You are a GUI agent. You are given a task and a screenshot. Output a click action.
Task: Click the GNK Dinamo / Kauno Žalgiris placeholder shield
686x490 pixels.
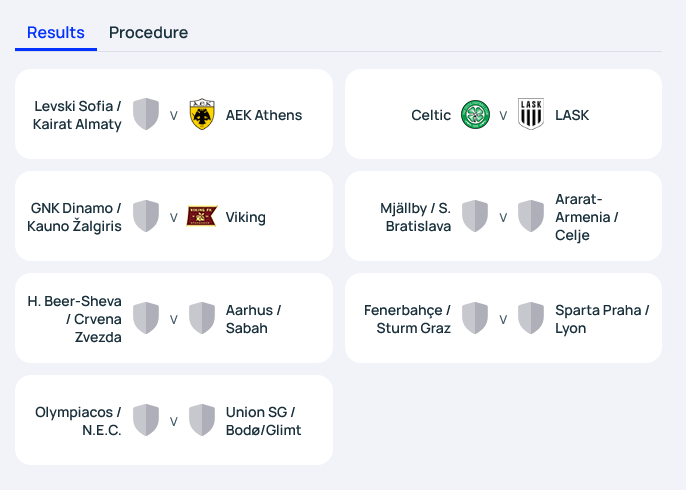pos(146,216)
